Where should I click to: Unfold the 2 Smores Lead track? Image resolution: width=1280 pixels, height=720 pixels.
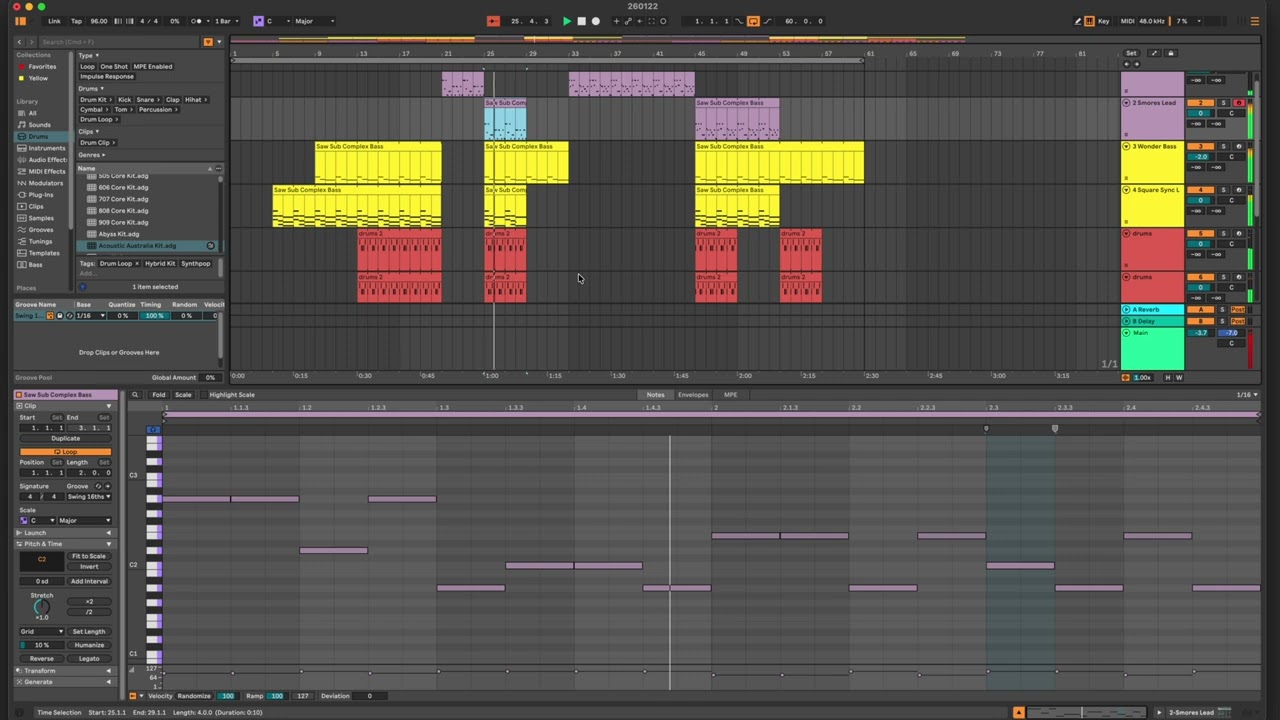click(x=1127, y=103)
